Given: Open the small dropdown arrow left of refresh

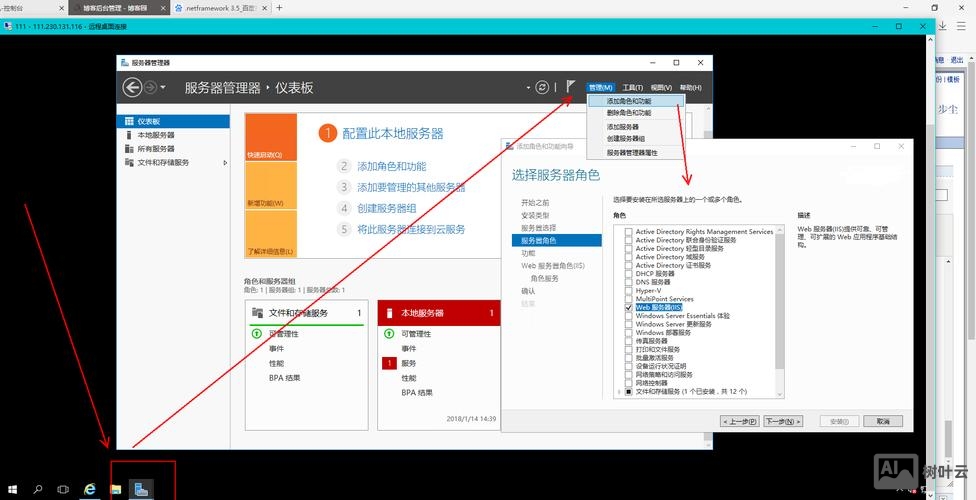Looking at the screenshot, I should tap(528, 88).
